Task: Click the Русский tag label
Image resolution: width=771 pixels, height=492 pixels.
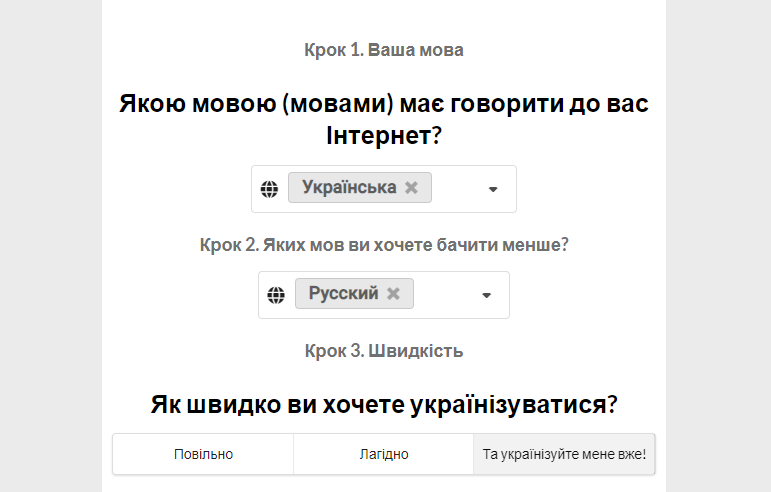Action: tap(343, 294)
